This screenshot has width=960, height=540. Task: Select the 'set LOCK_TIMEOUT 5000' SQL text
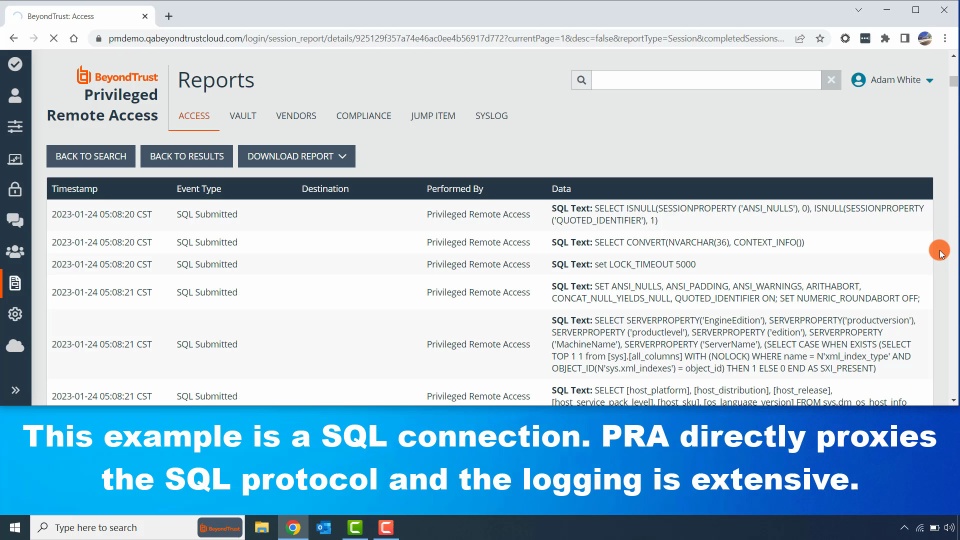point(645,264)
